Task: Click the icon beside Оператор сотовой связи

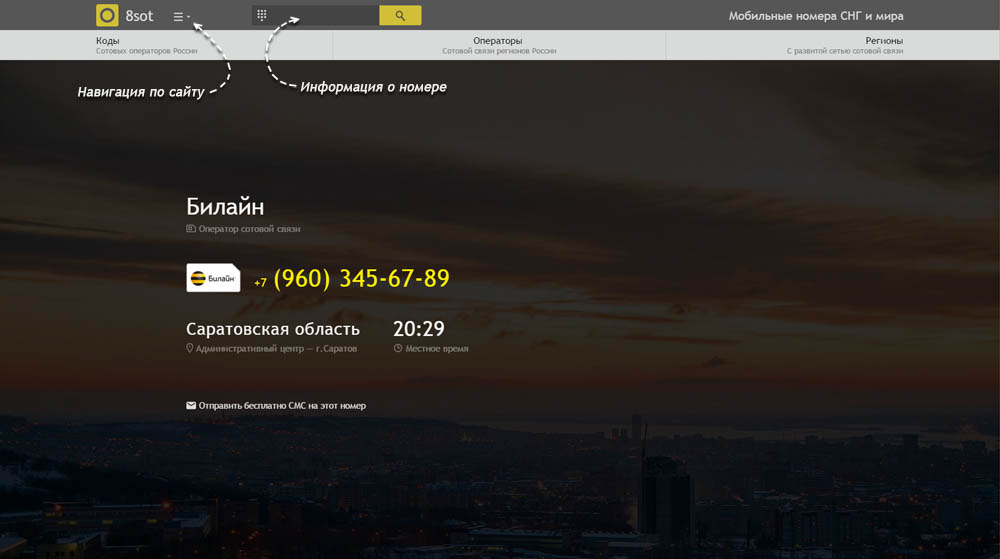Action: [x=191, y=228]
